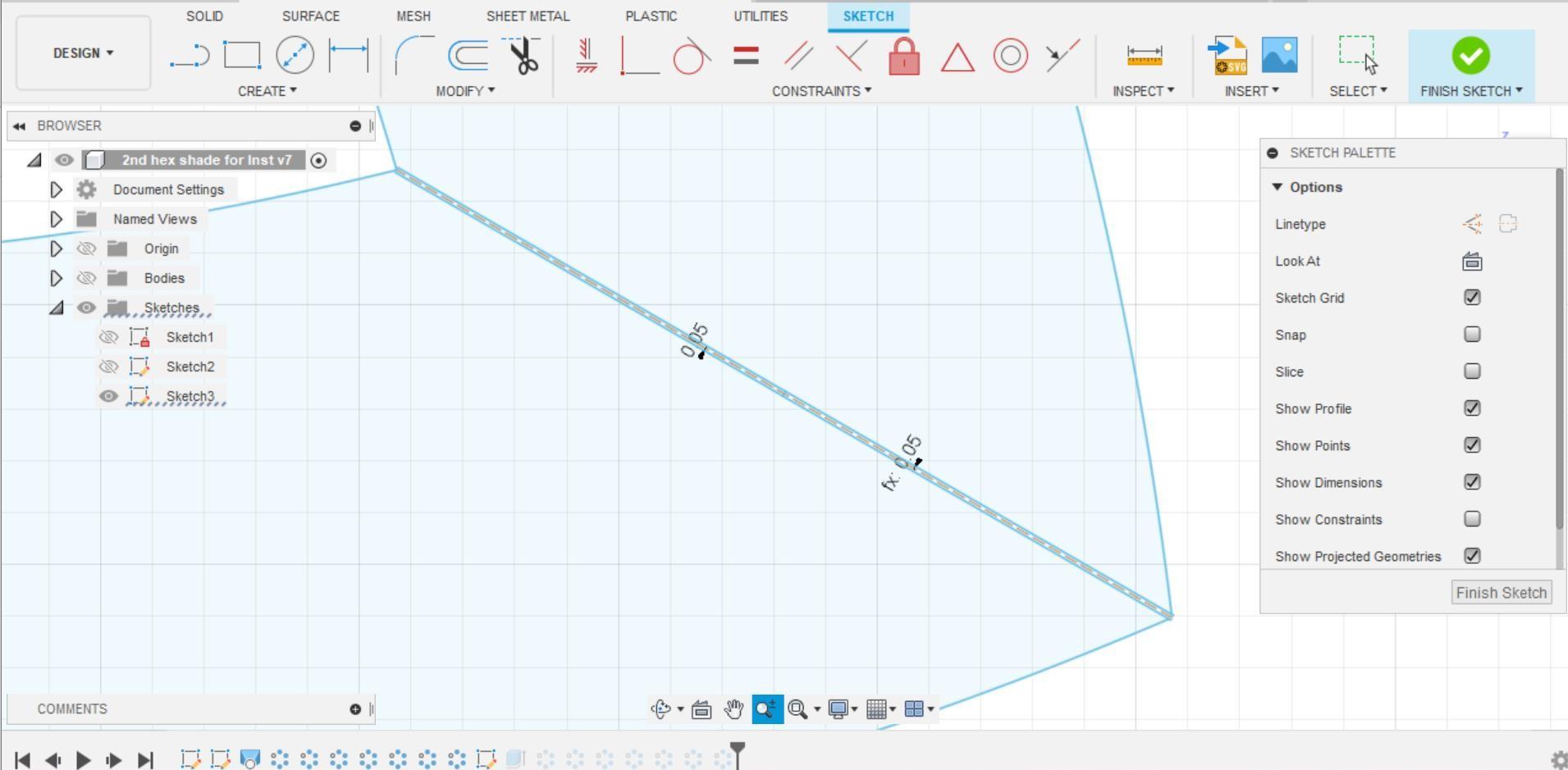Apply the Fix/Unfix lock constraint

pyautogui.click(x=904, y=56)
